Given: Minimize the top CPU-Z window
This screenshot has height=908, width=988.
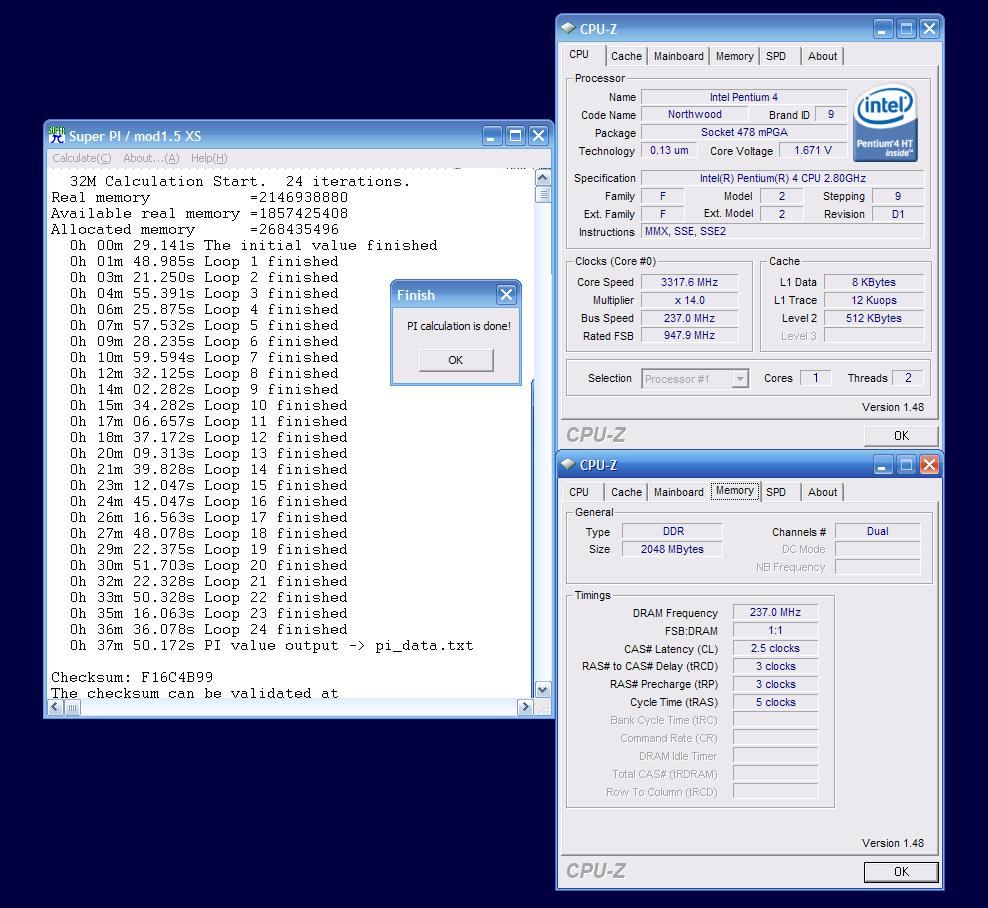Looking at the screenshot, I should coord(882,29).
